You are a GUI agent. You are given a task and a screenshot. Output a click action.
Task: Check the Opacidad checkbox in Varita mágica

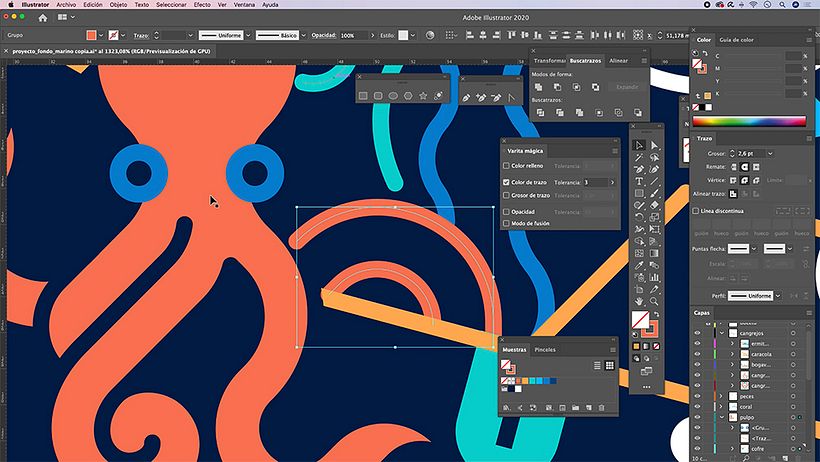[x=506, y=212]
